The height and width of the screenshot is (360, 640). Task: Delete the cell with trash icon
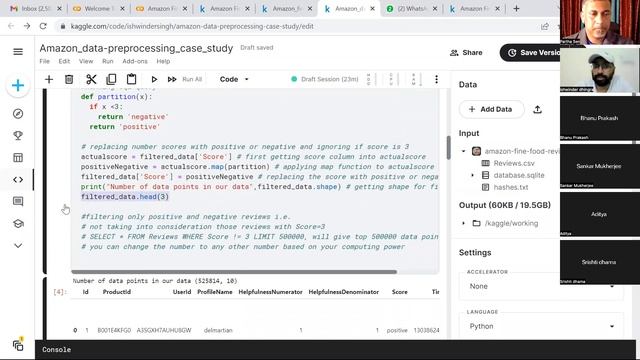pos(69,79)
